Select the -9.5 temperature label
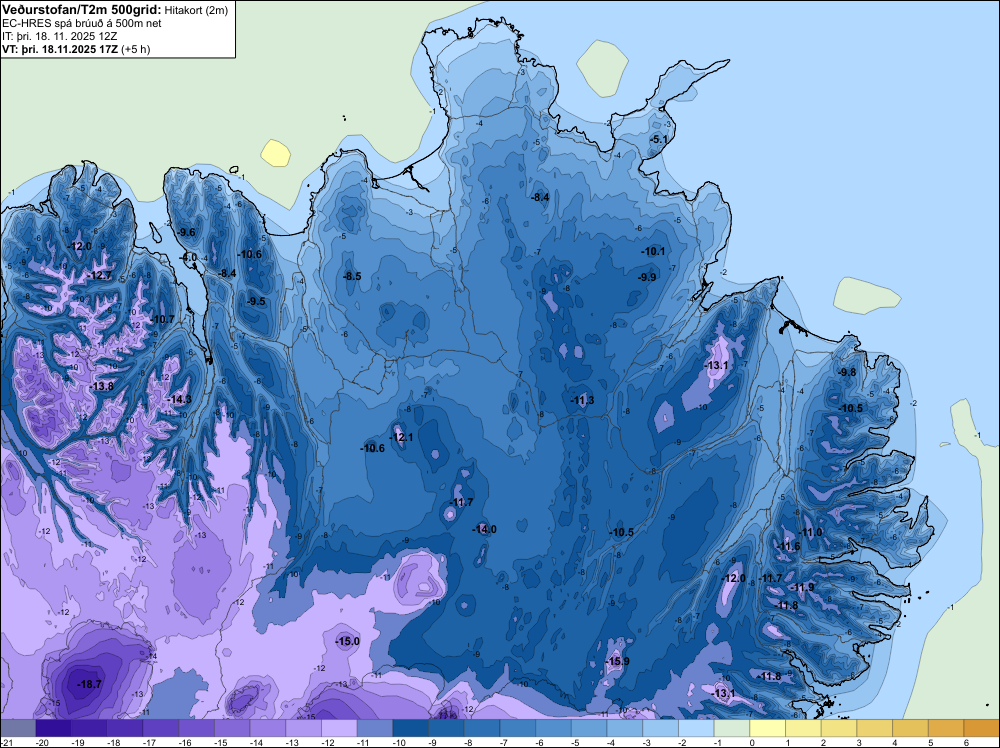Viewport: 1000px width, 748px height. 256,301
